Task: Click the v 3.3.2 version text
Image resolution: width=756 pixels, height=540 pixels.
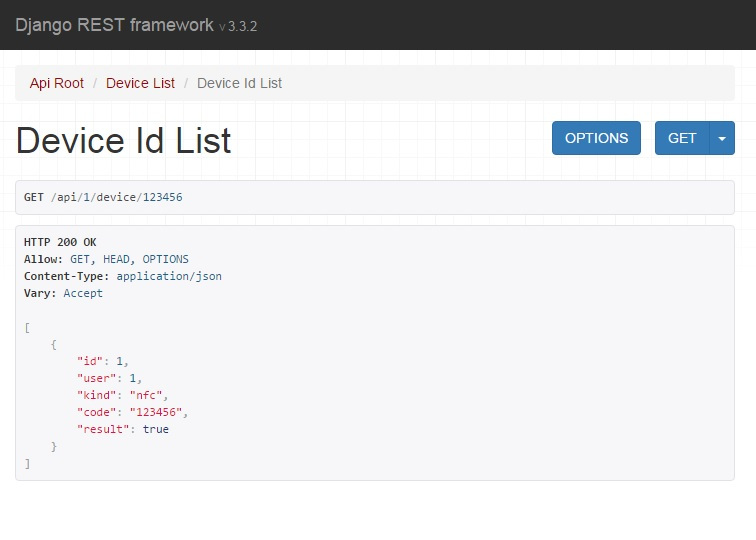Action: pyautogui.click(x=238, y=27)
